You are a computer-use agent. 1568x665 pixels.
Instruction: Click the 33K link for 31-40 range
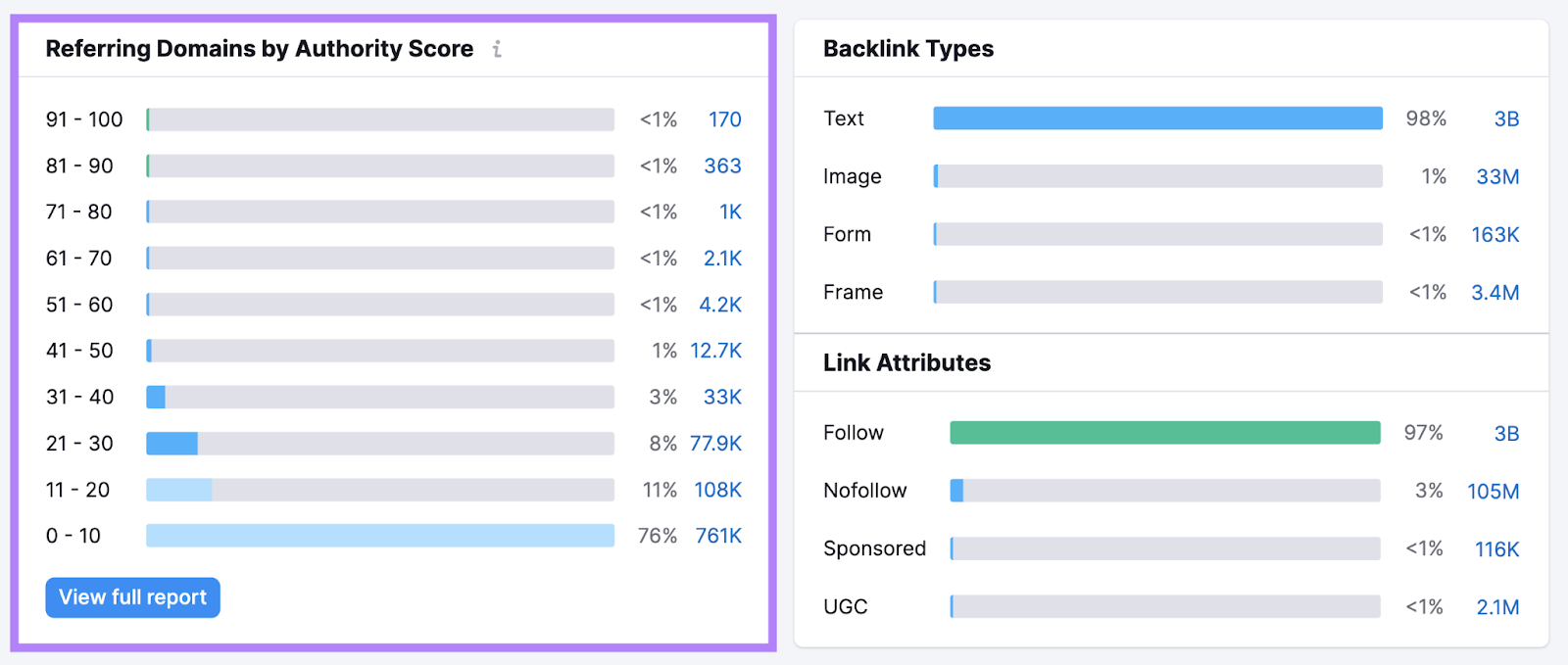click(724, 397)
